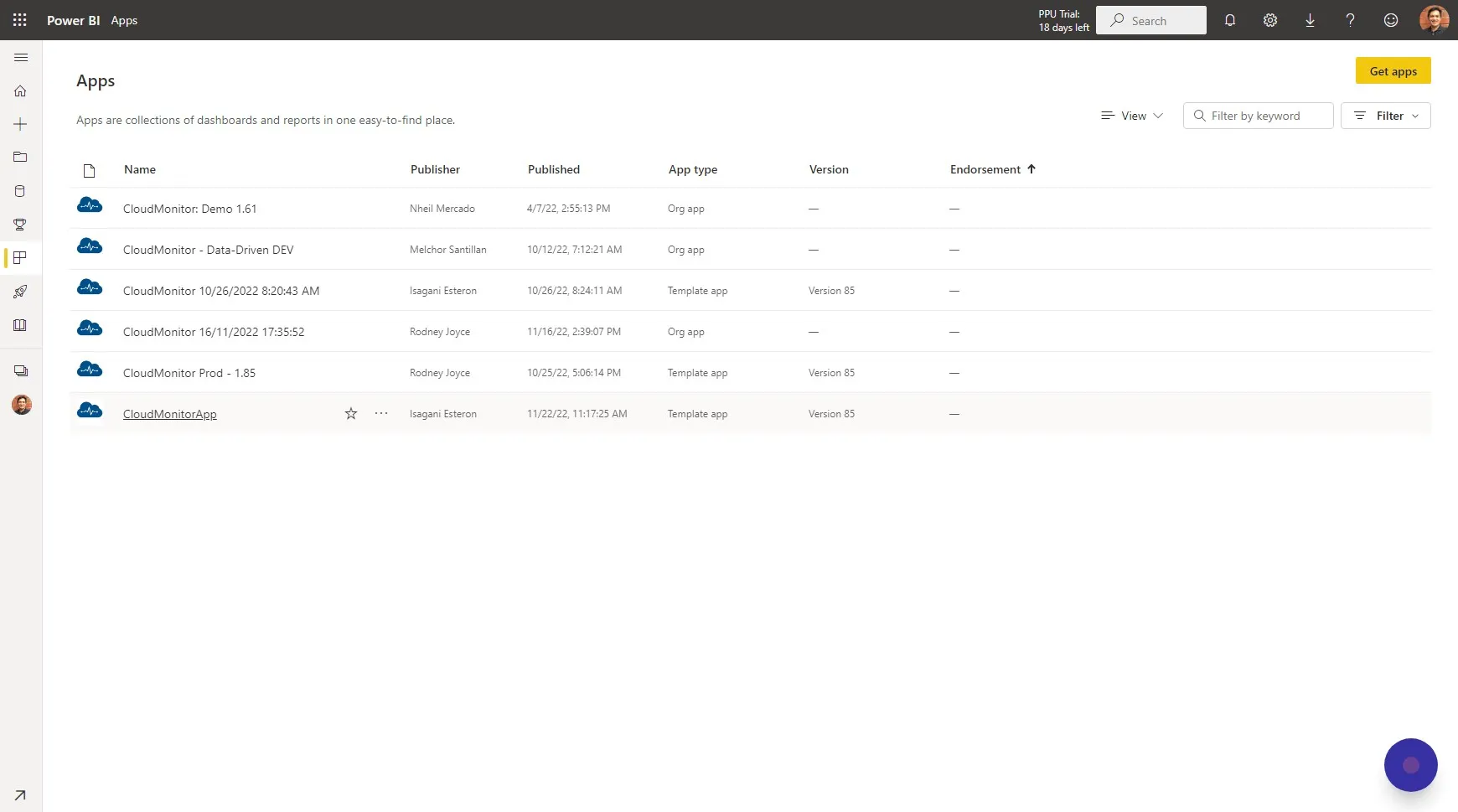Click Apps breadcrumb in header
1458x812 pixels.
[124, 20]
